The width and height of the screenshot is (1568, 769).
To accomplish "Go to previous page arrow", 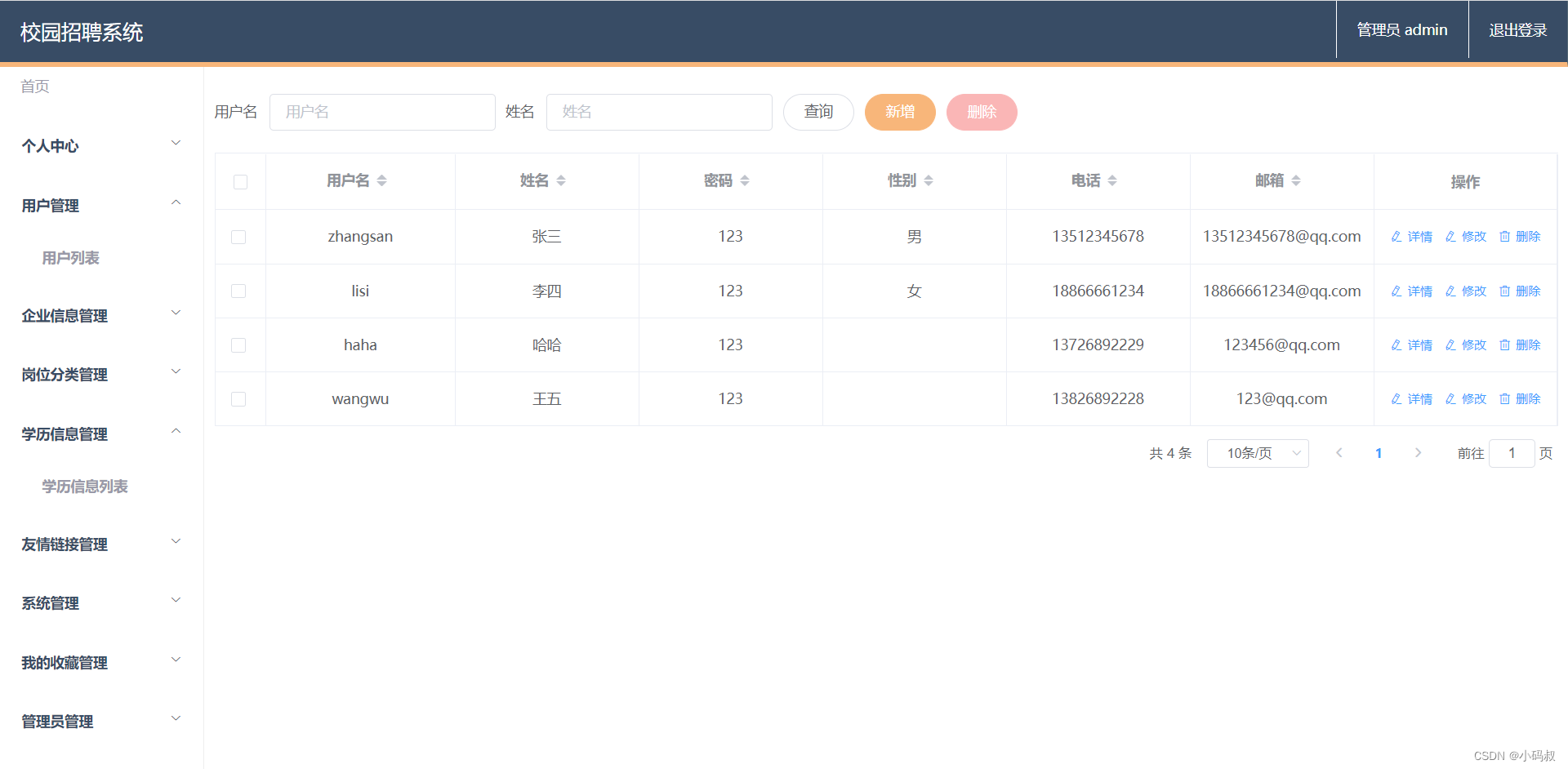I will (1339, 453).
